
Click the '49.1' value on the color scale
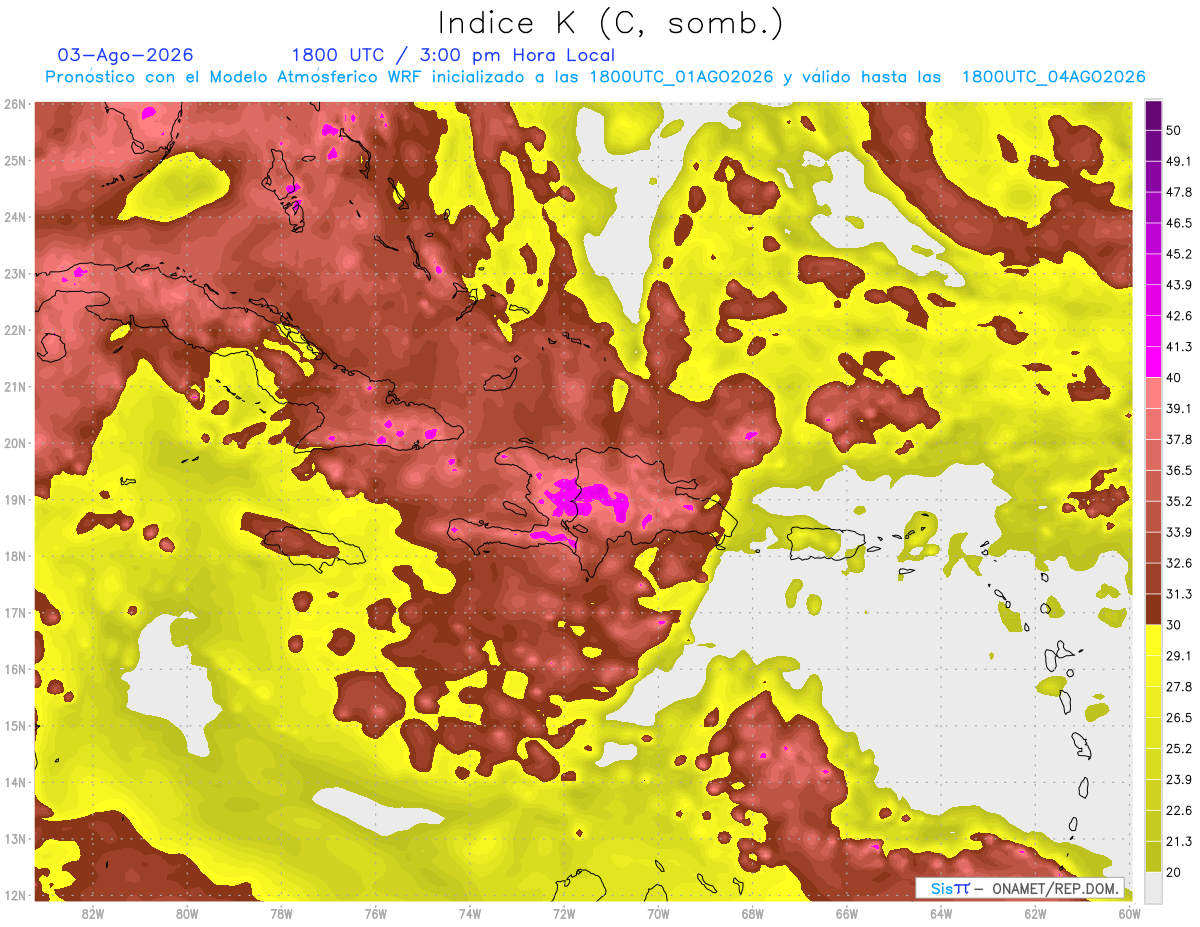(x=1179, y=161)
